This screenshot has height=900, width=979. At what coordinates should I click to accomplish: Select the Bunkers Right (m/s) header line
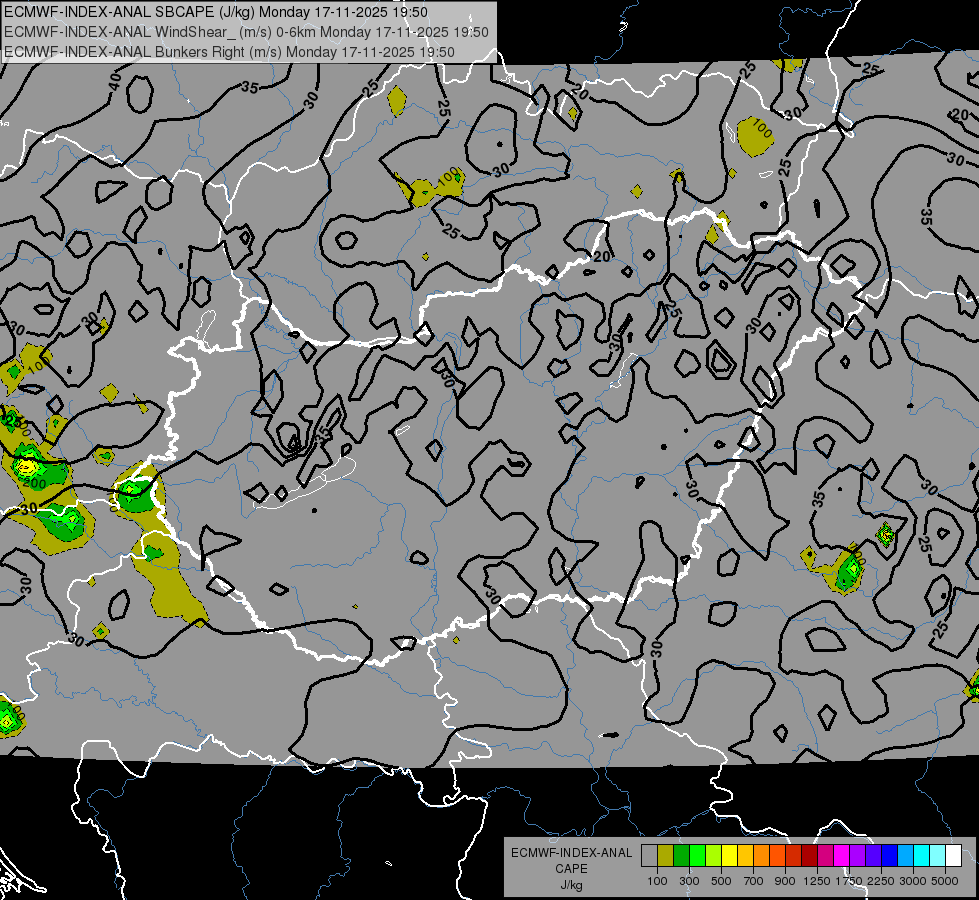[x=229, y=52]
